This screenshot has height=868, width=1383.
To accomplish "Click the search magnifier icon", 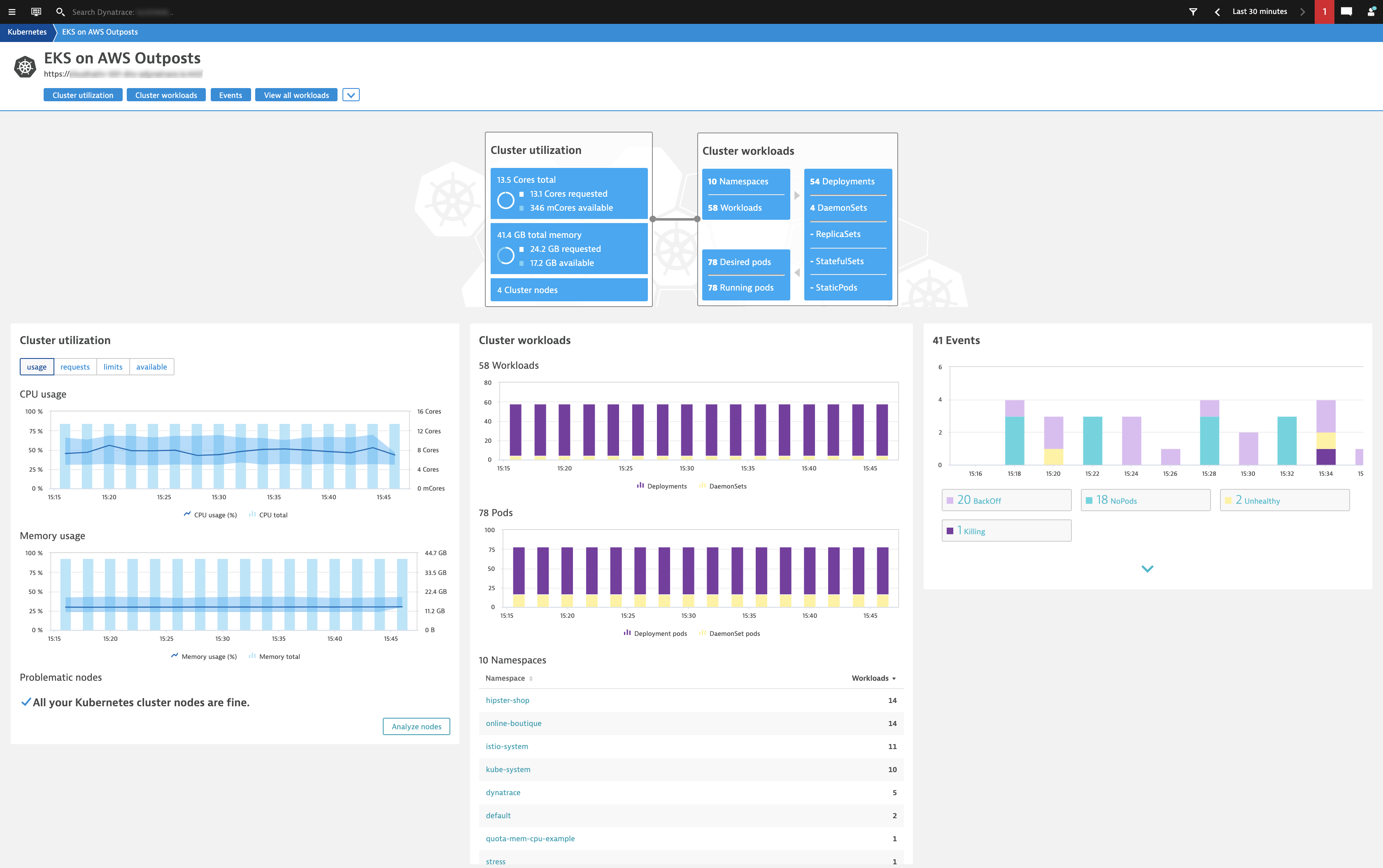I will [x=60, y=12].
